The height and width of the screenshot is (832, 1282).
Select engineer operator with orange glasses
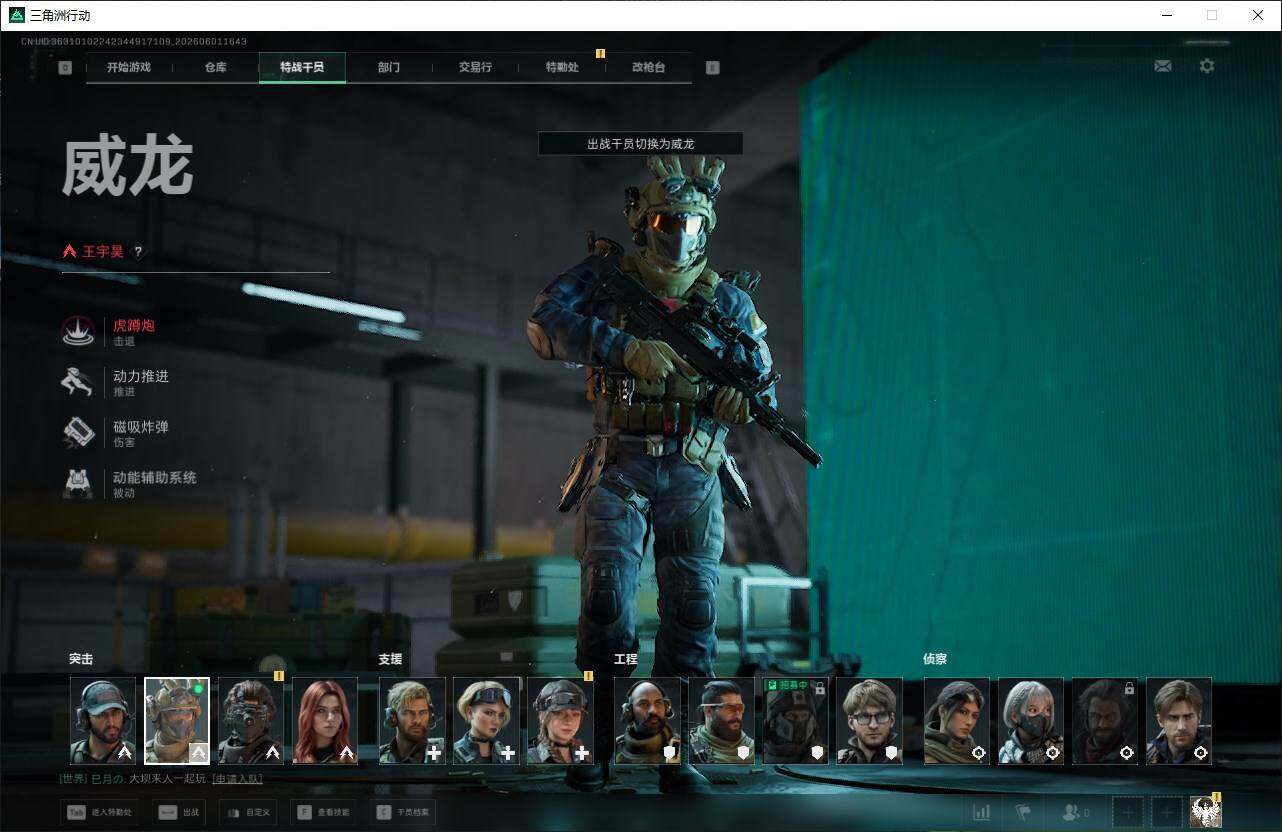(721, 721)
